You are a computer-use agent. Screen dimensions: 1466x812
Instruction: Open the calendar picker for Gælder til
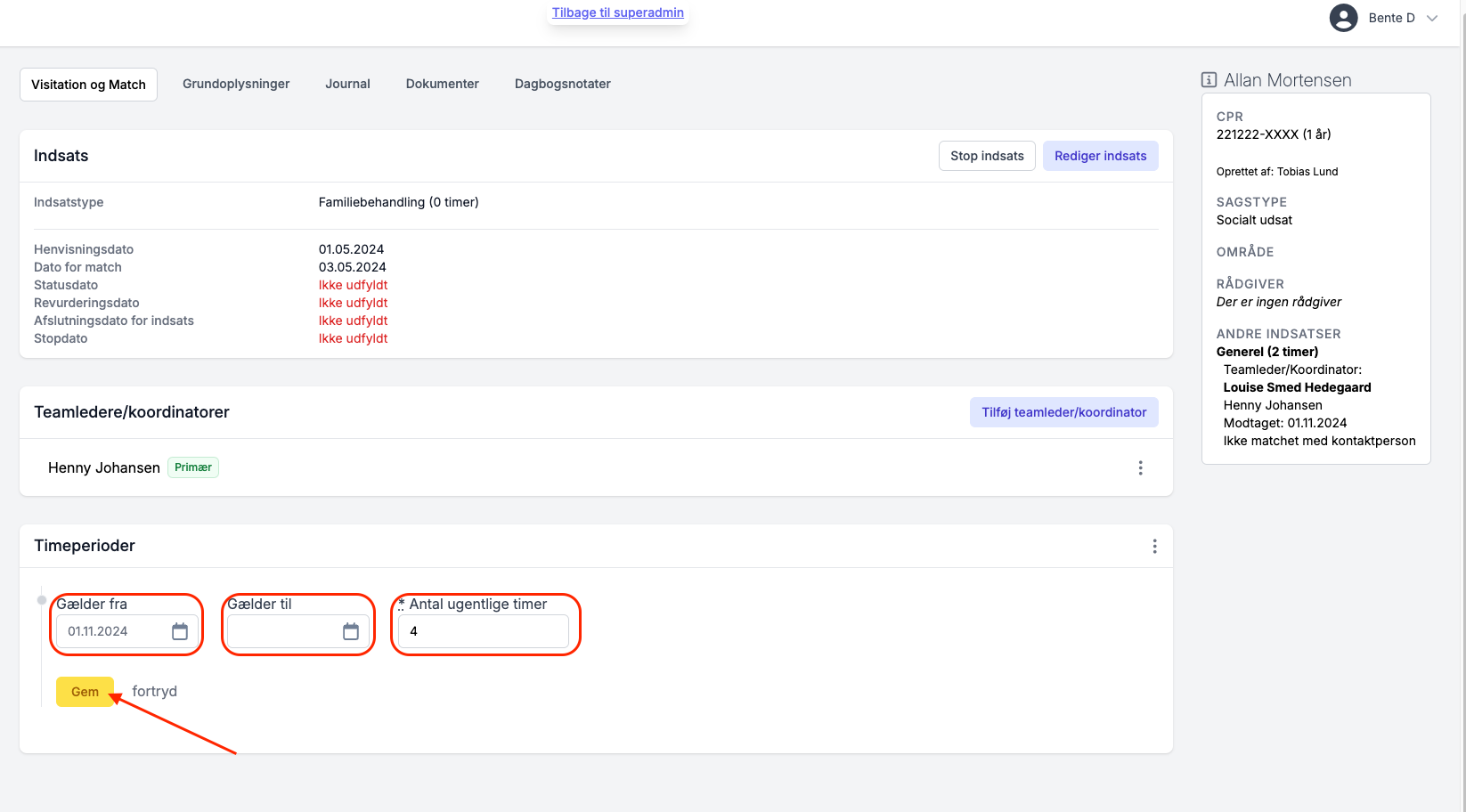click(x=351, y=631)
